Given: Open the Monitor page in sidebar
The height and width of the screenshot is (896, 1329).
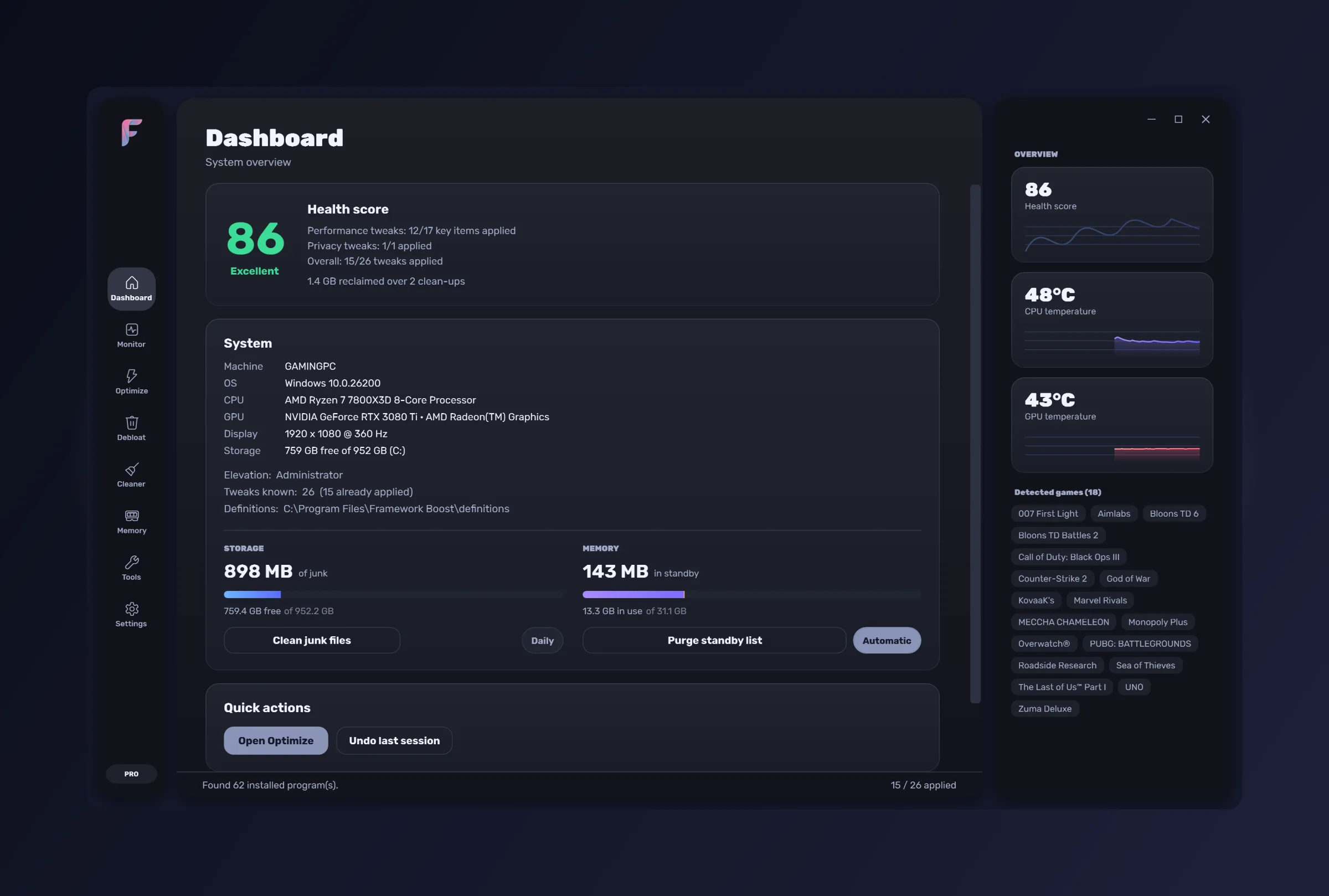Looking at the screenshot, I should pyautogui.click(x=131, y=336).
